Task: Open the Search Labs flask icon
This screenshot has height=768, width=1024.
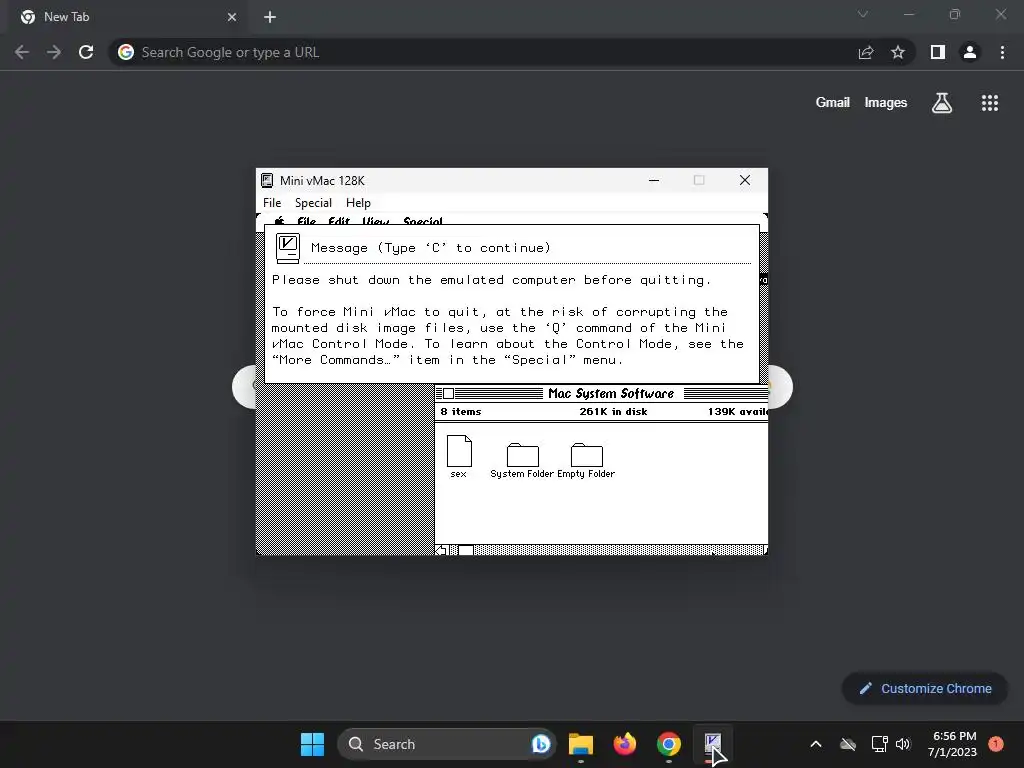Action: click(942, 103)
